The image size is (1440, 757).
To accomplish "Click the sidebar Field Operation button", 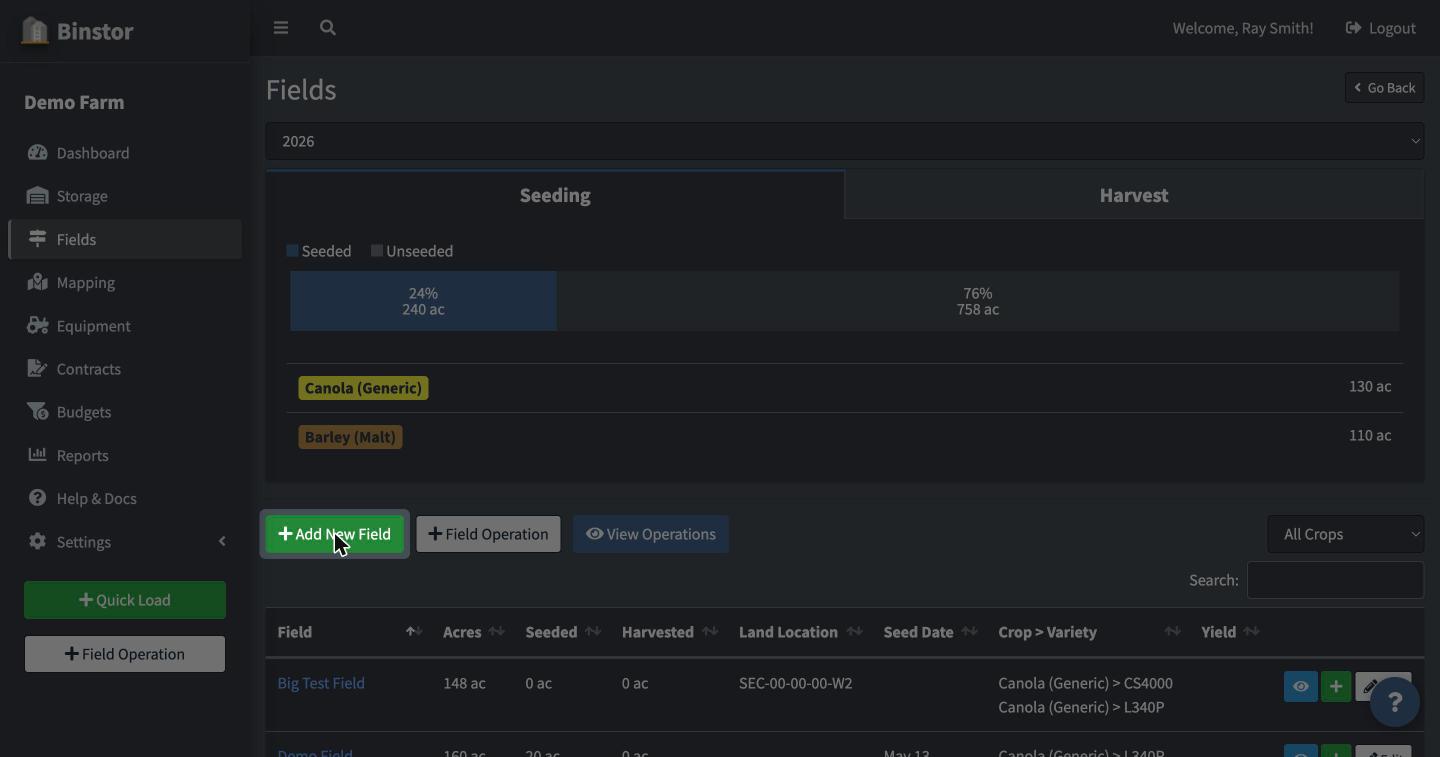I will point(125,654).
